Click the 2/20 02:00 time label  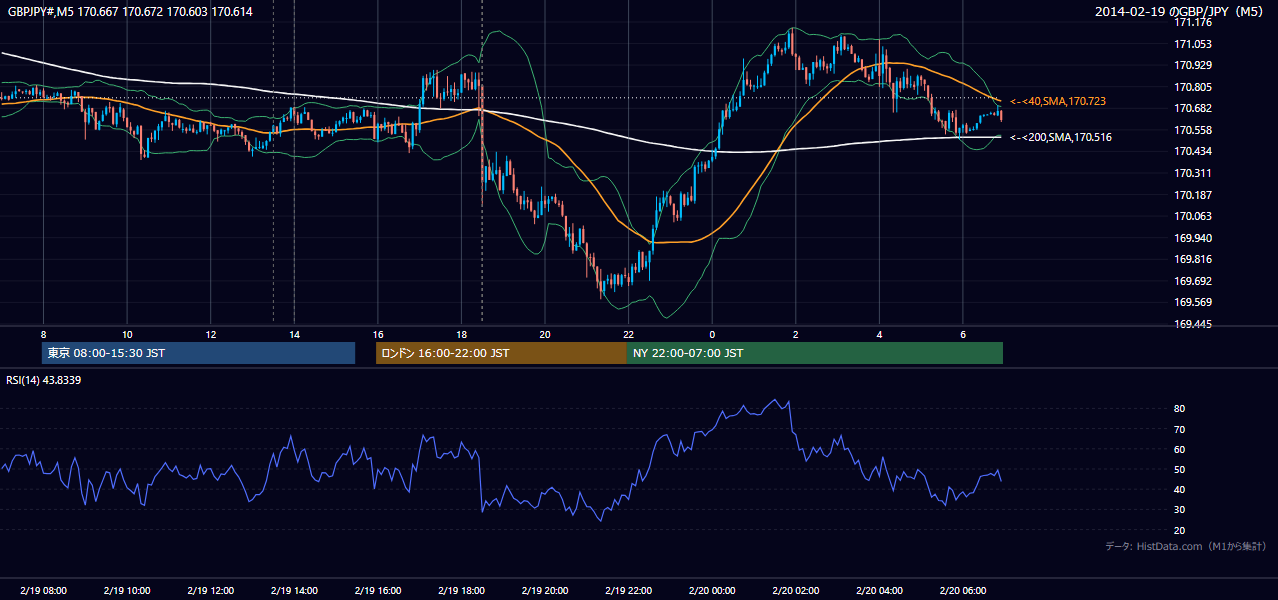[x=795, y=590]
